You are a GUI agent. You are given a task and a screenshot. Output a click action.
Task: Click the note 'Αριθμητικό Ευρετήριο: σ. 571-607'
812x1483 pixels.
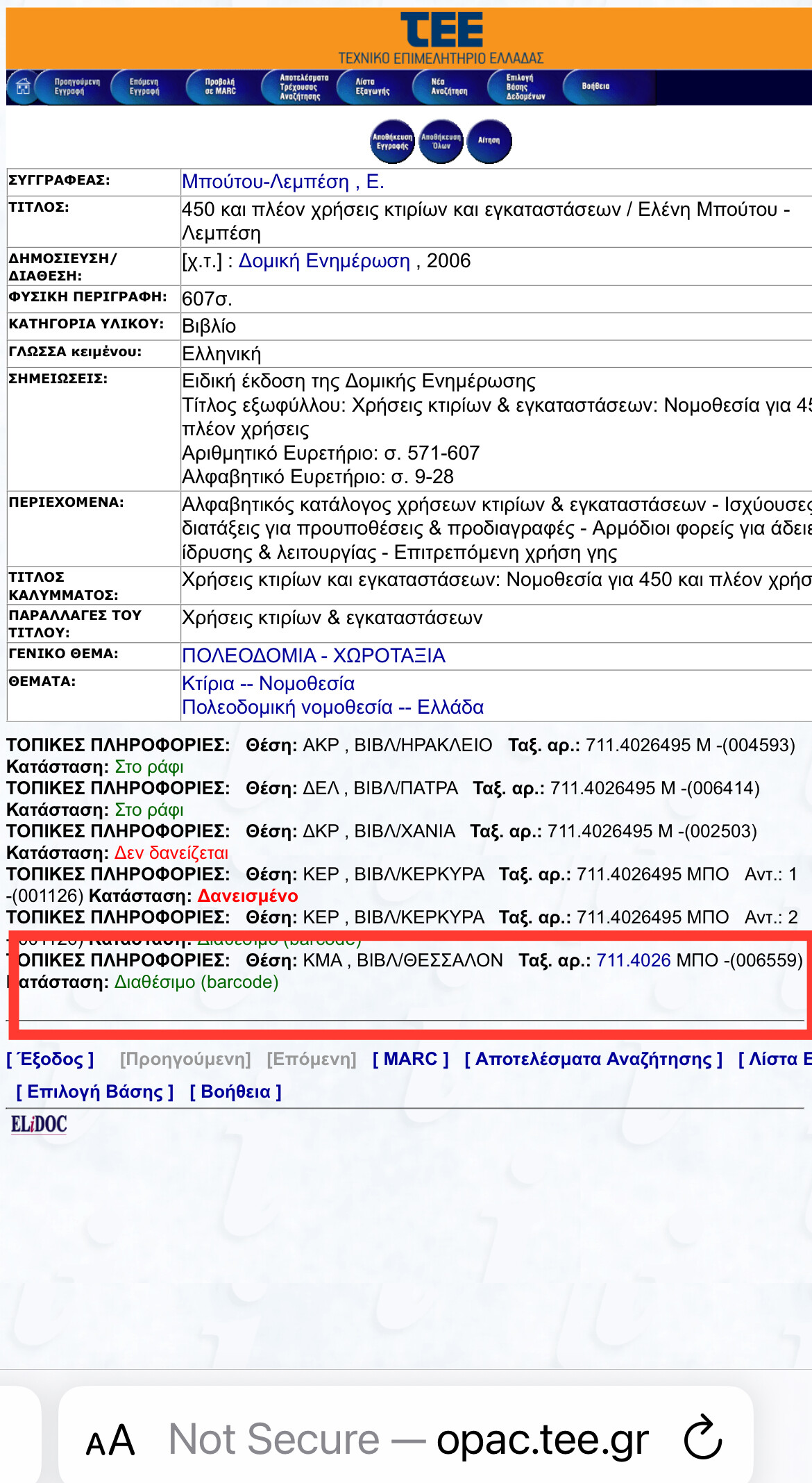(x=331, y=453)
